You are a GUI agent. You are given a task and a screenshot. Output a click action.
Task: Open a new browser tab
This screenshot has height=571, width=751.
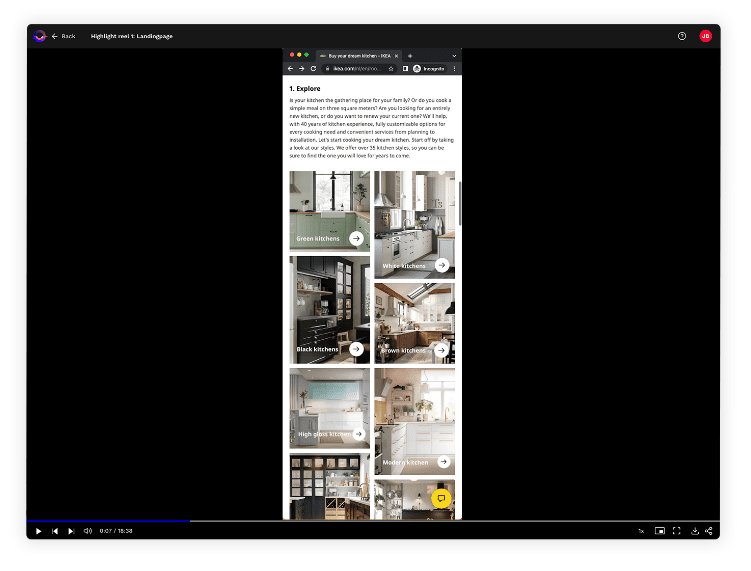coord(410,56)
